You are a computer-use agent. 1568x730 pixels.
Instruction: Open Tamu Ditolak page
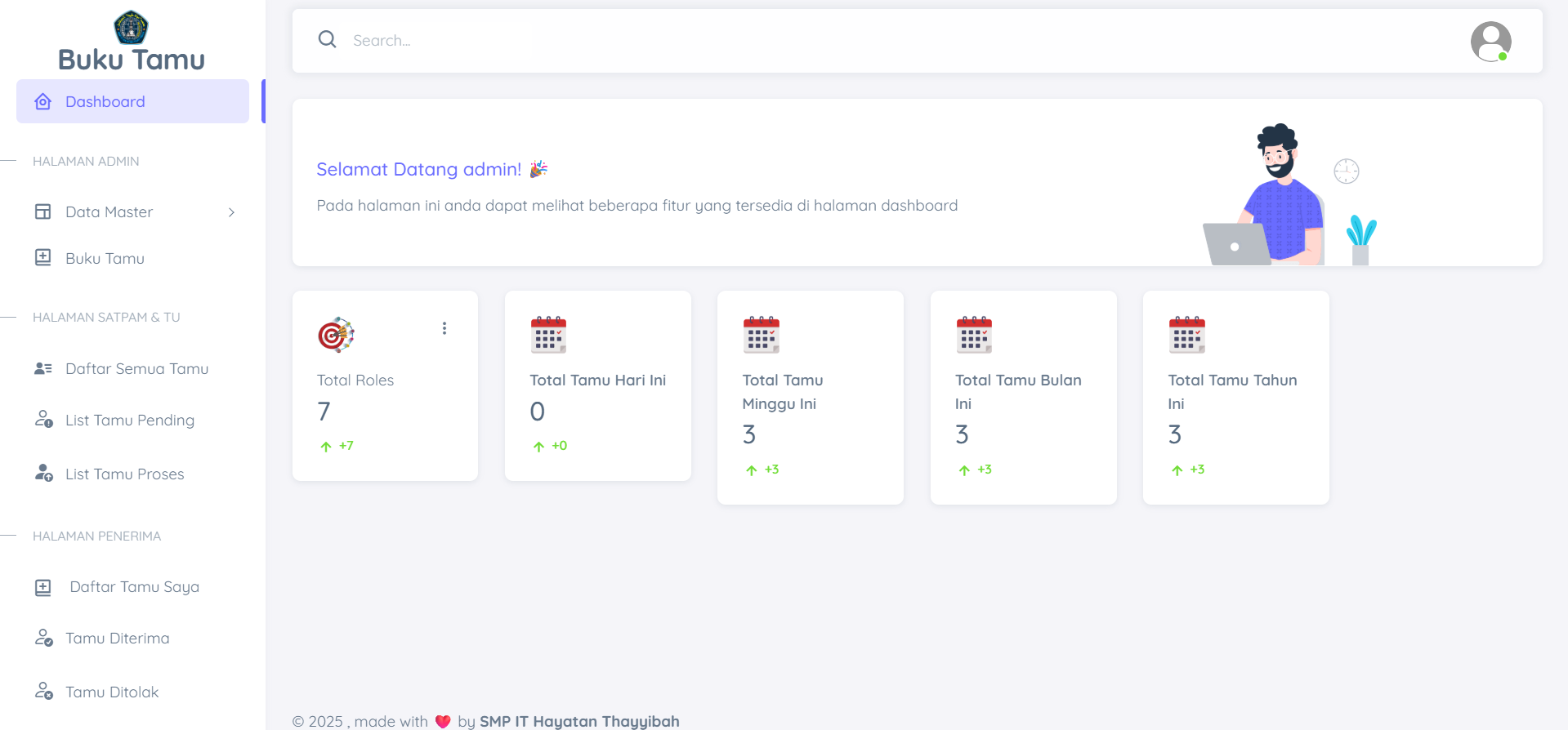pyautogui.click(x=112, y=692)
